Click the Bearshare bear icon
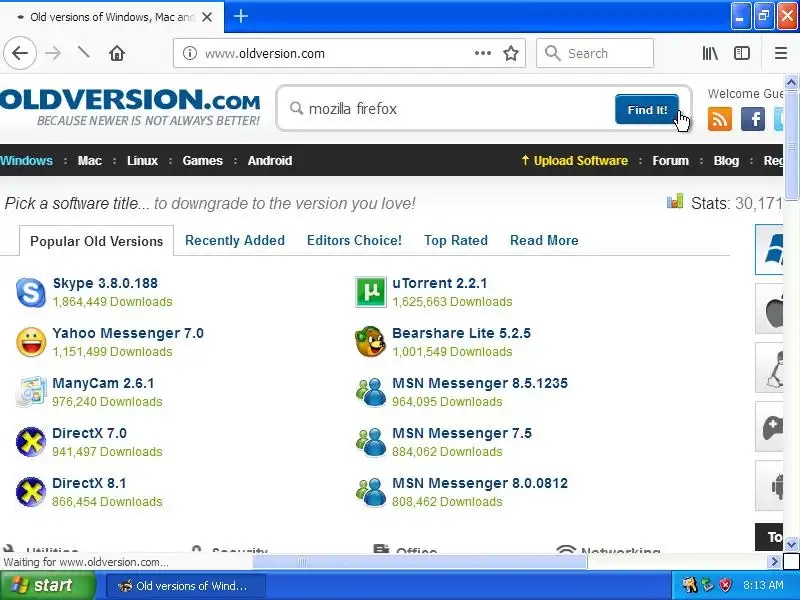The width and height of the screenshot is (800, 600). point(370,342)
